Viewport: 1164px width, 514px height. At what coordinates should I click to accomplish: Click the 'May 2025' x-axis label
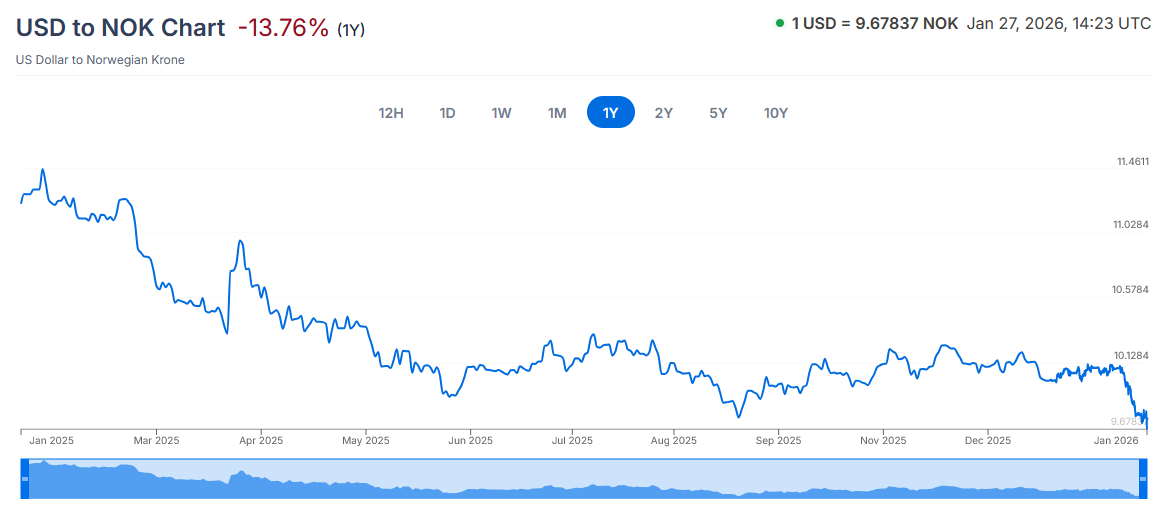coord(367,440)
